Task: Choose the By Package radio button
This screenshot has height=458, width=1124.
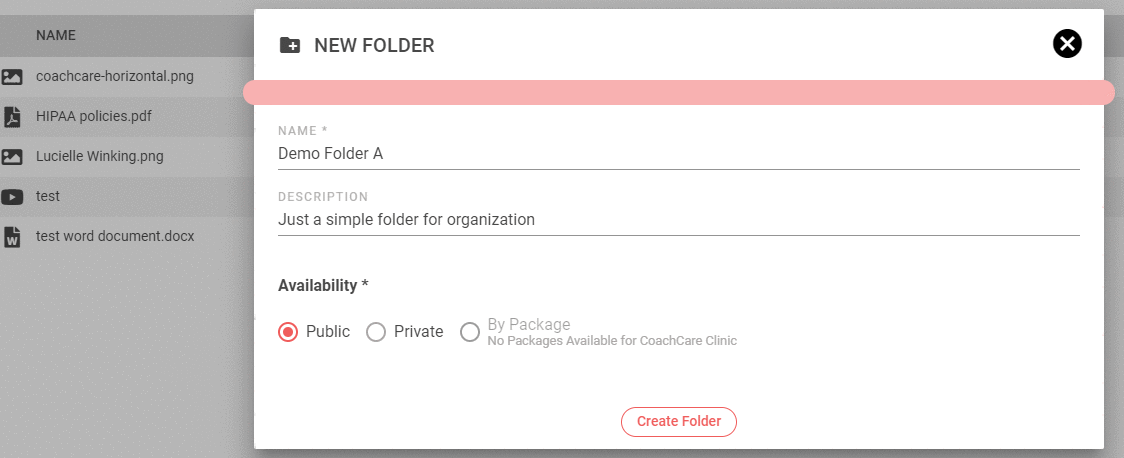Action: click(470, 332)
